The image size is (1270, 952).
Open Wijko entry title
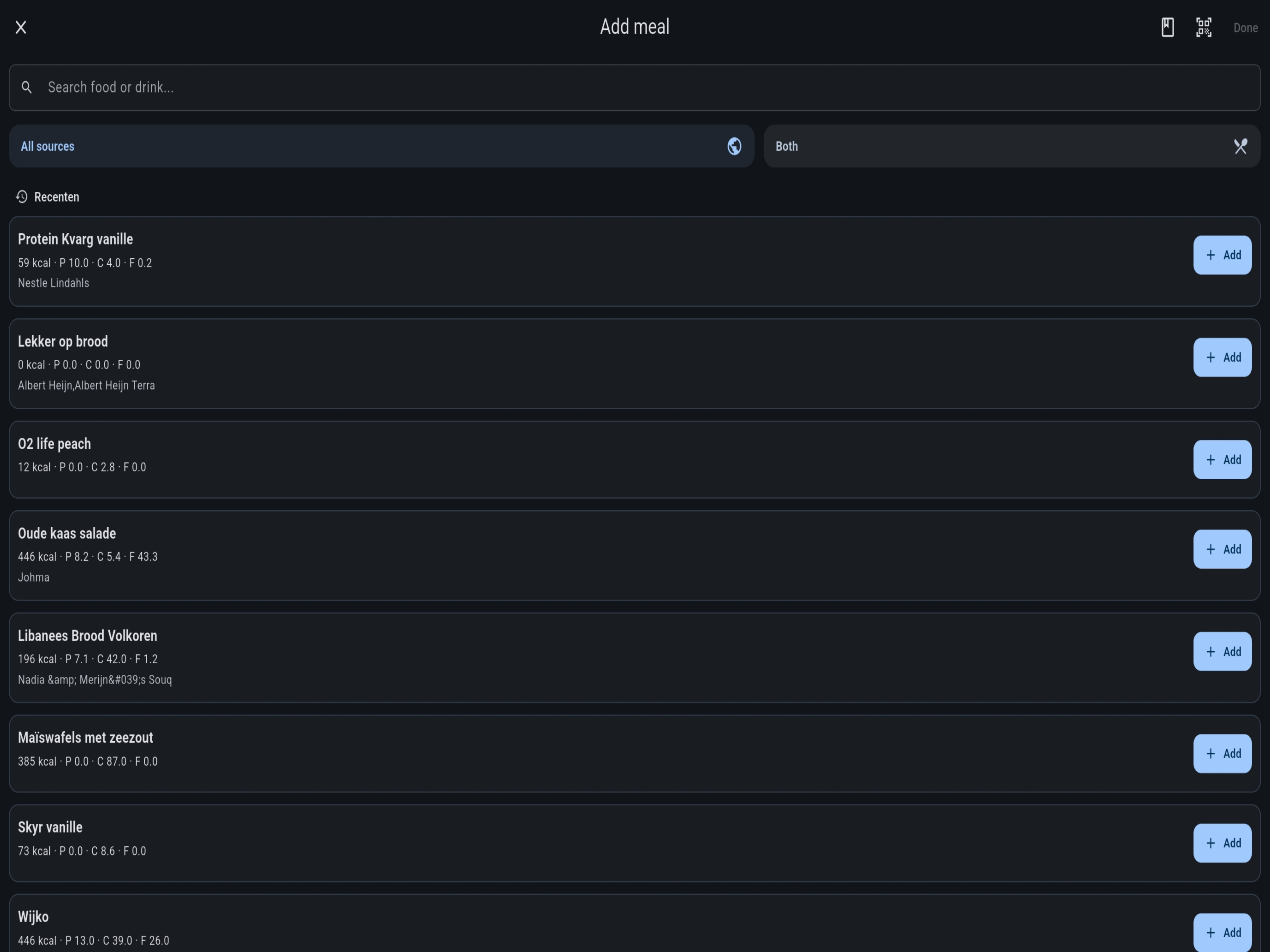click(x=33, y=916)
